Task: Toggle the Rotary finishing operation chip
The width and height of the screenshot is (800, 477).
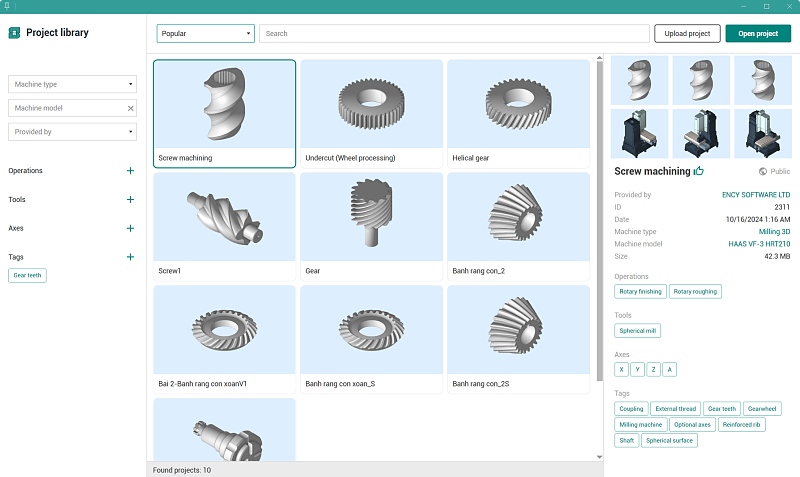Action: 640,292
